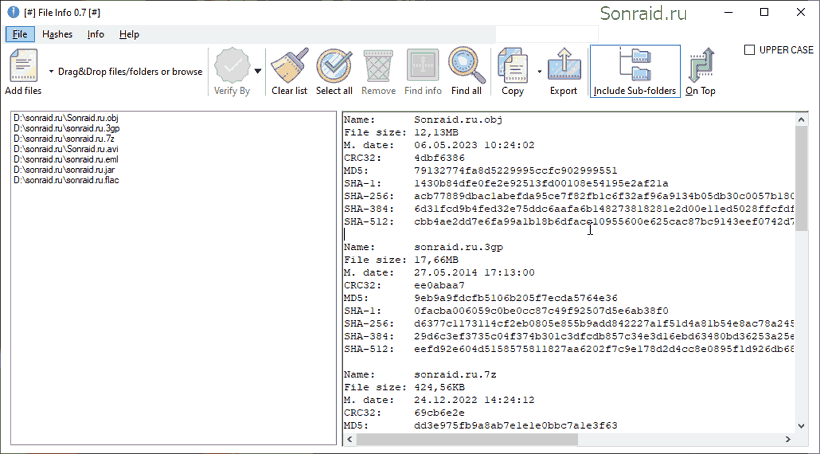Click MD5 hash dd3e975fb9a8ab7e1e1e0bbc7a1e3f63
The image size is (820, 454).
(x=516, y=426)
